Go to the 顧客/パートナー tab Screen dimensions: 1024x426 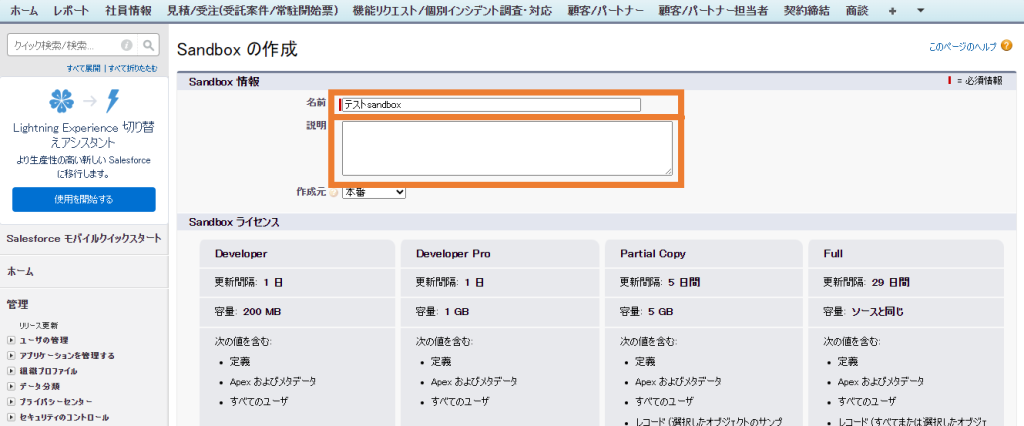[x=606, y=10]
